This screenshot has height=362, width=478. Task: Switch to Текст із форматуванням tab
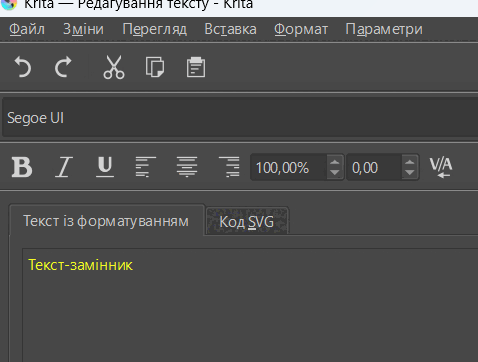click(x=106, y=221)
